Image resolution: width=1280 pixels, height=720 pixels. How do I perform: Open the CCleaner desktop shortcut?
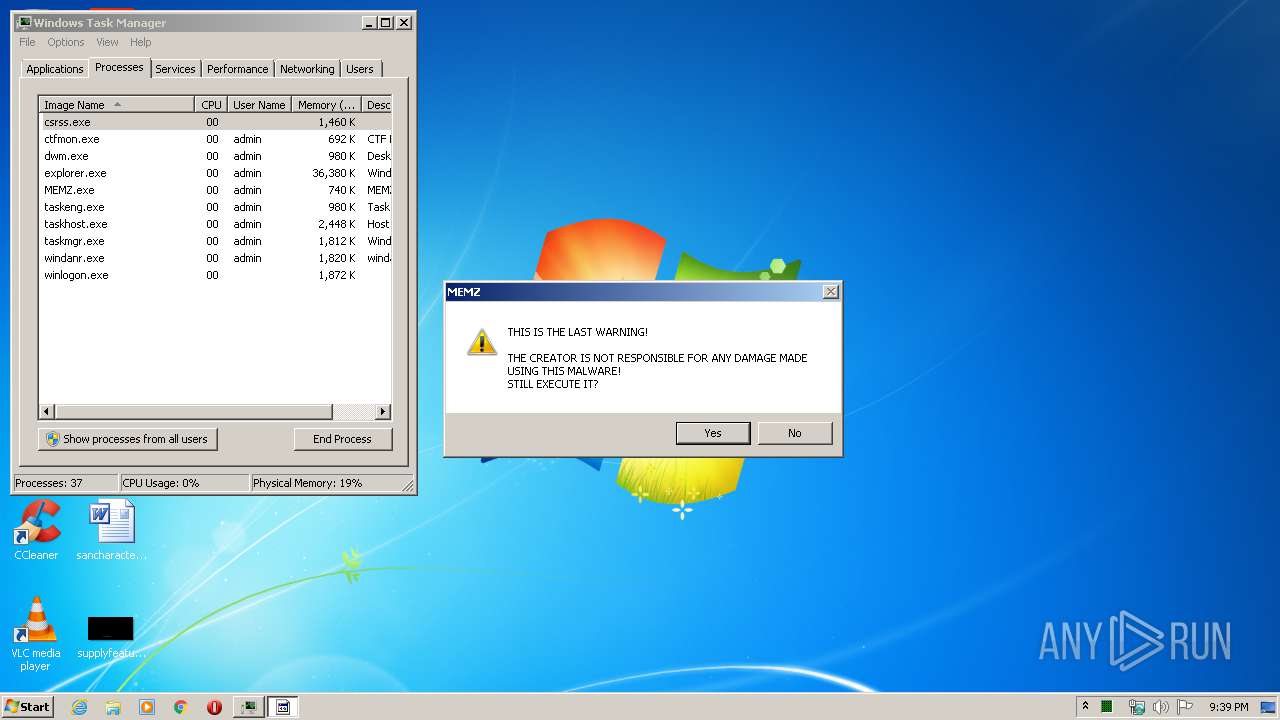[36, 530]
